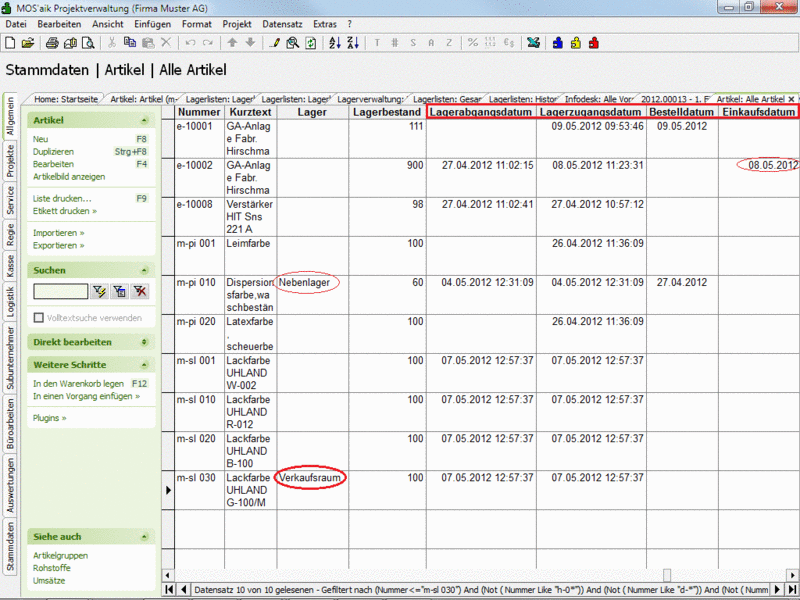Sort ascending with the A-Z icon

pyautogui.click(x=335, y=43)
